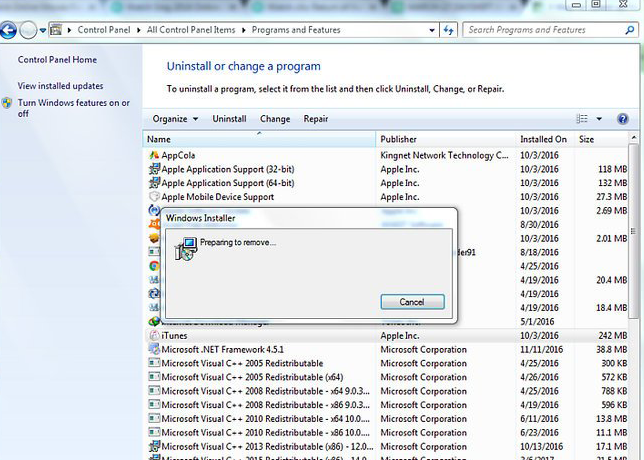Sort by the Publisher column header
Screen dimensions: 644x460
click(x=446, y=139)
